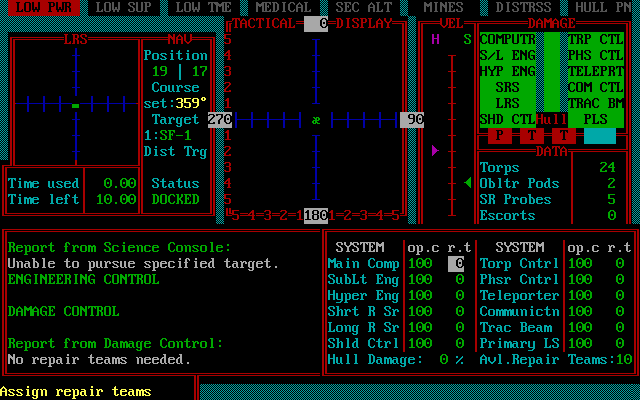Click the Assign repair teams prompt
This screenshot has height=400, width=640.
click(x=76, y=392)
